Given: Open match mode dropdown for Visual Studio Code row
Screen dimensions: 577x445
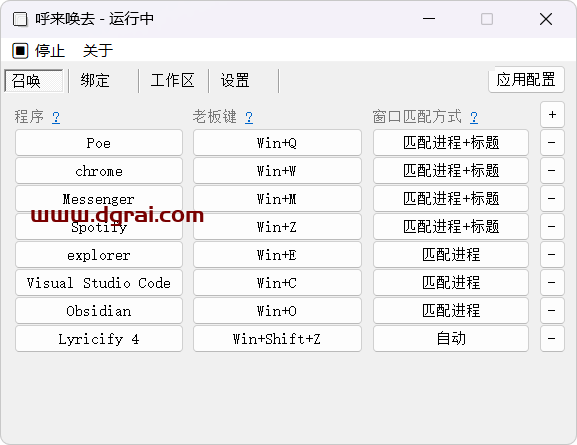Looking at the screenshot, I should point(451,283).
